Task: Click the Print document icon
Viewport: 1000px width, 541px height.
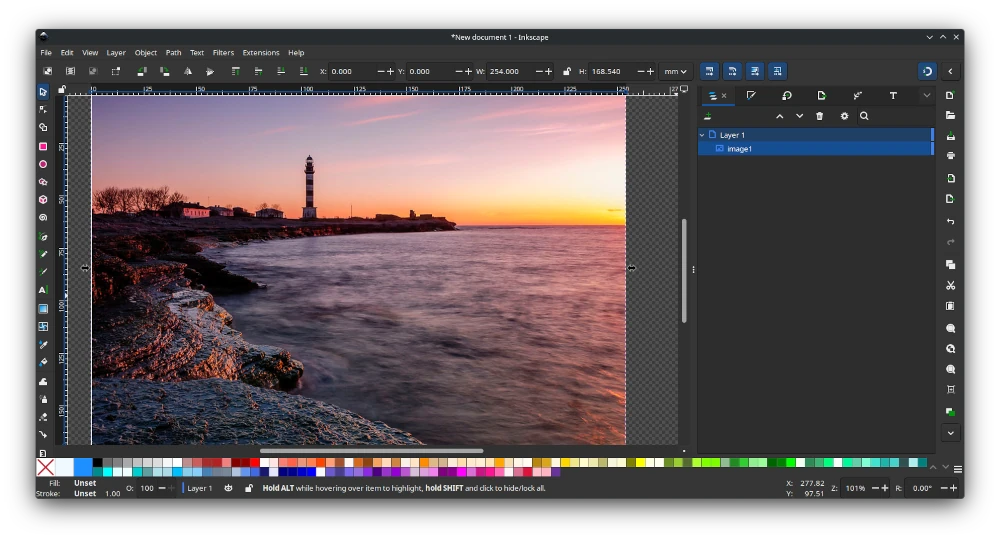Action: pyautogui.click(x=950, y=156)
